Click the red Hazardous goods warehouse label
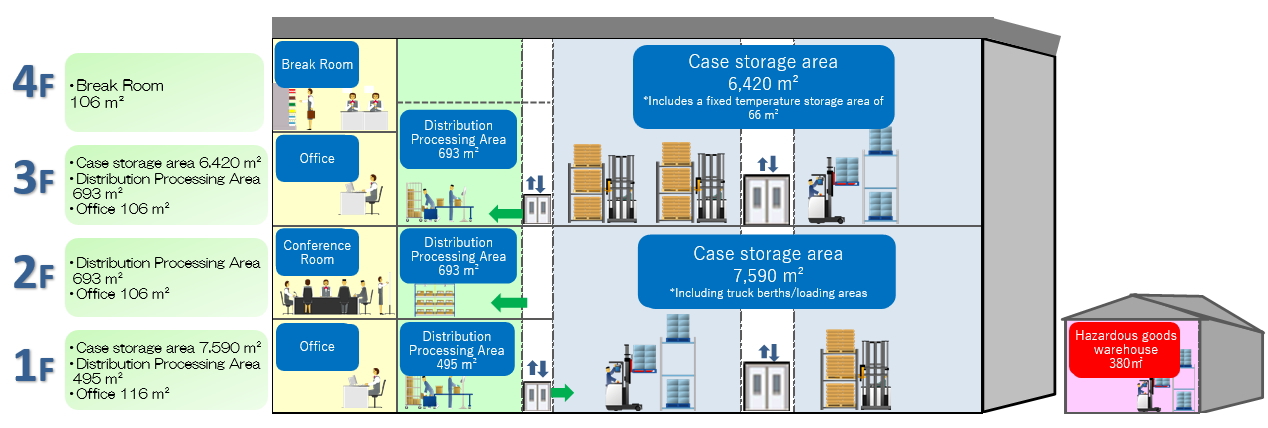The width and height of the screenshot is (1268, 428). [x=1124, y=349]
